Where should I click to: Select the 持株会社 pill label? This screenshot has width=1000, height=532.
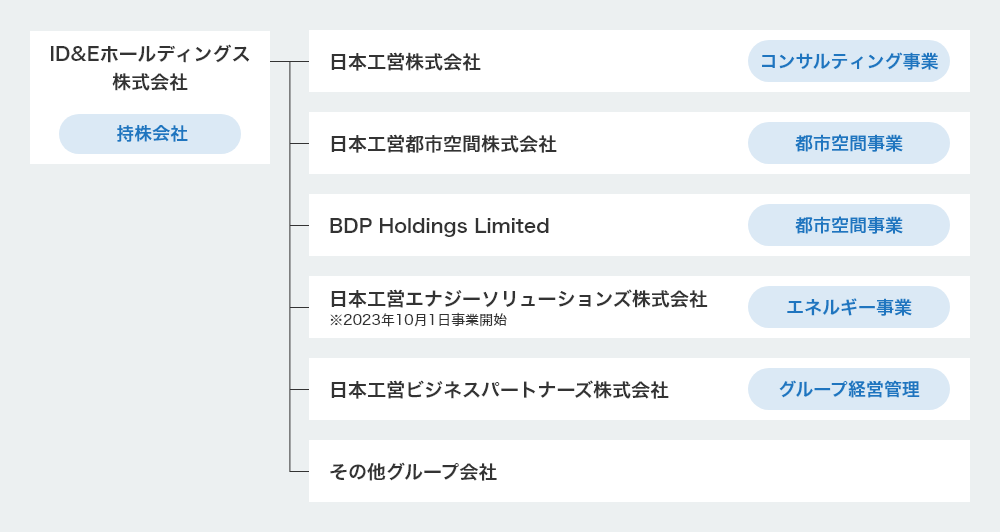tap(150, 134)
